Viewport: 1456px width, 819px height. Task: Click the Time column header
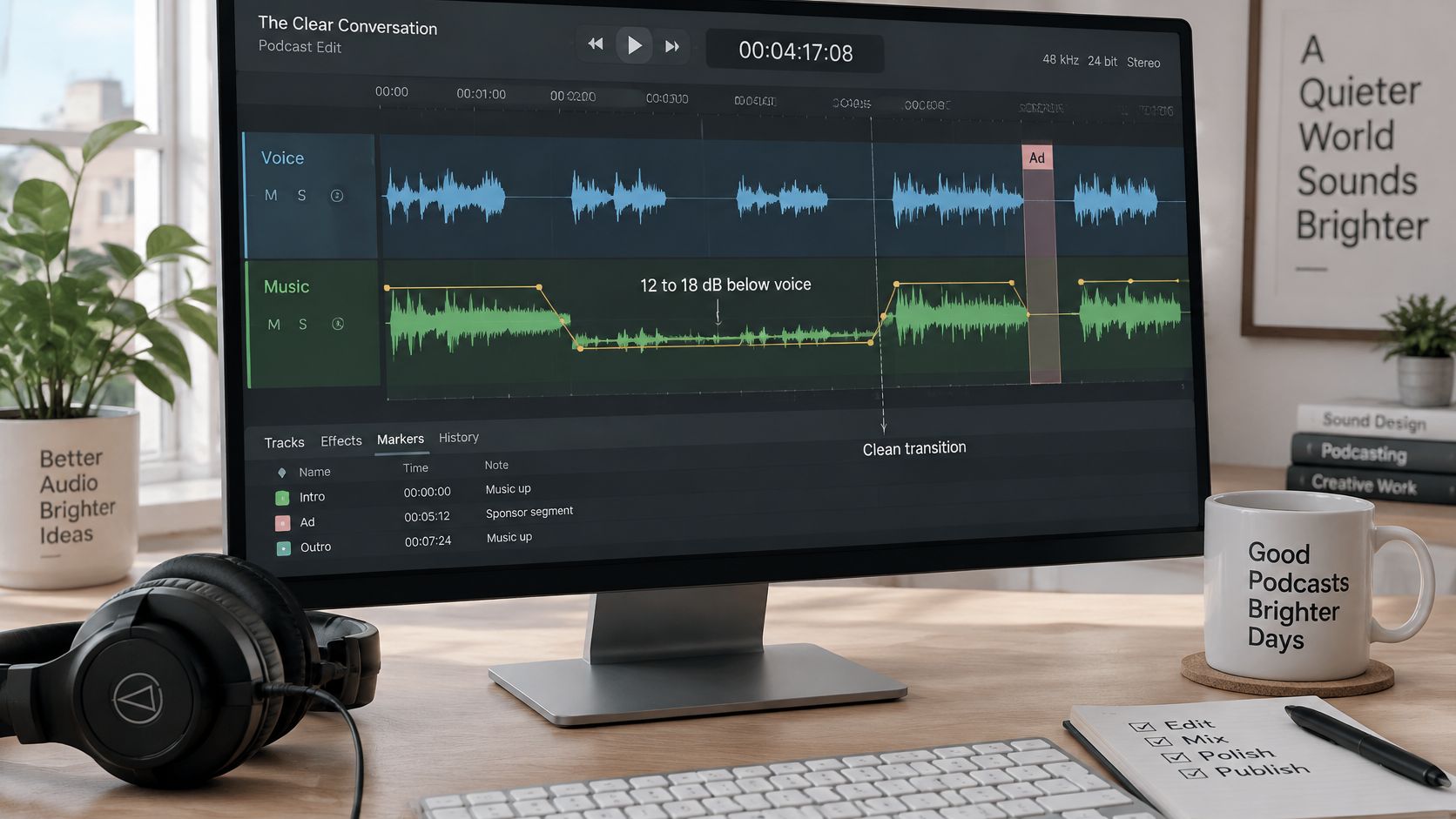tap(415, 468)
